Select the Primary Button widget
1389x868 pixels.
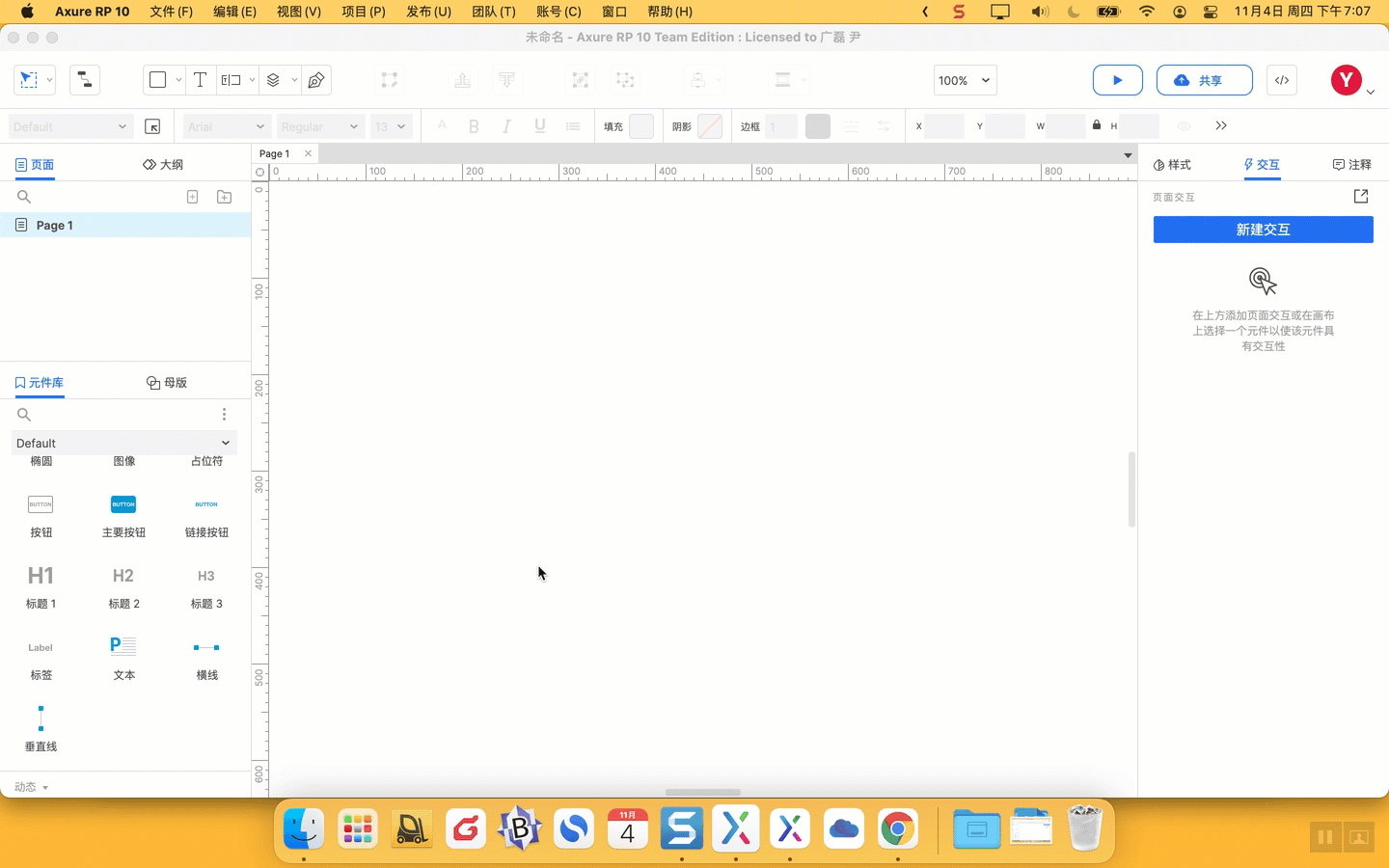pyautogui.click(x=123, y=515)
